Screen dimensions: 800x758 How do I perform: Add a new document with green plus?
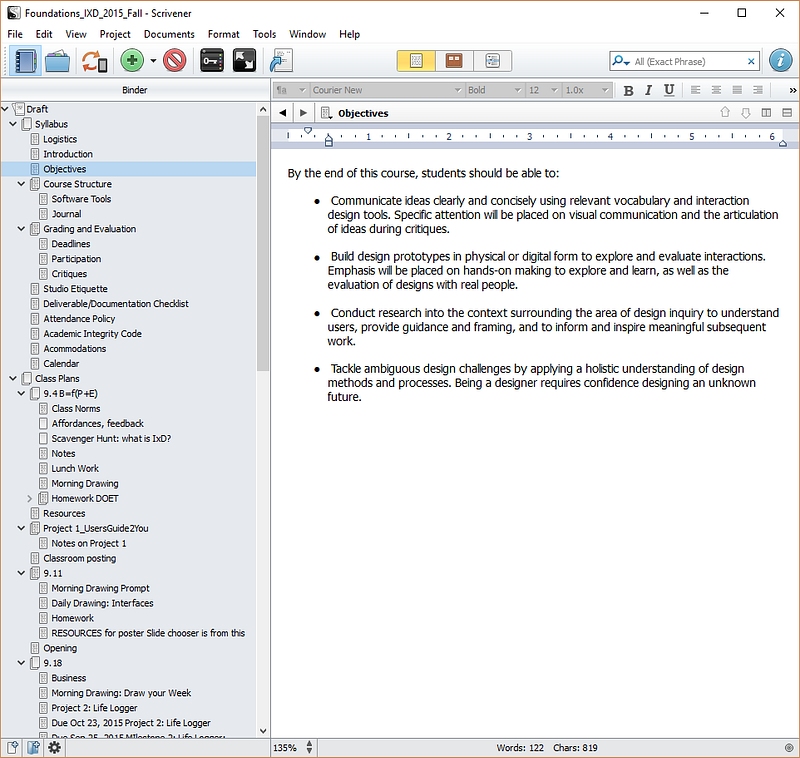tap(132, 61)
